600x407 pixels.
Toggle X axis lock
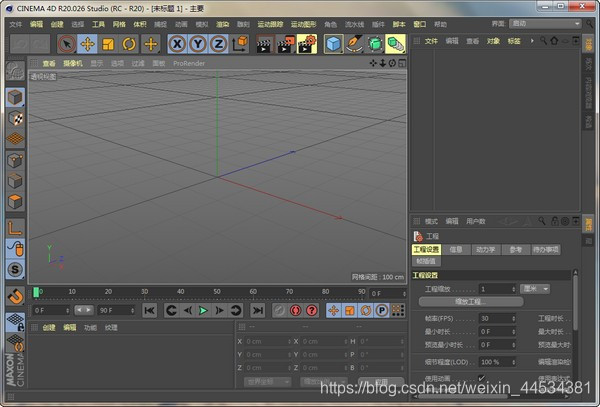(177, 44)
